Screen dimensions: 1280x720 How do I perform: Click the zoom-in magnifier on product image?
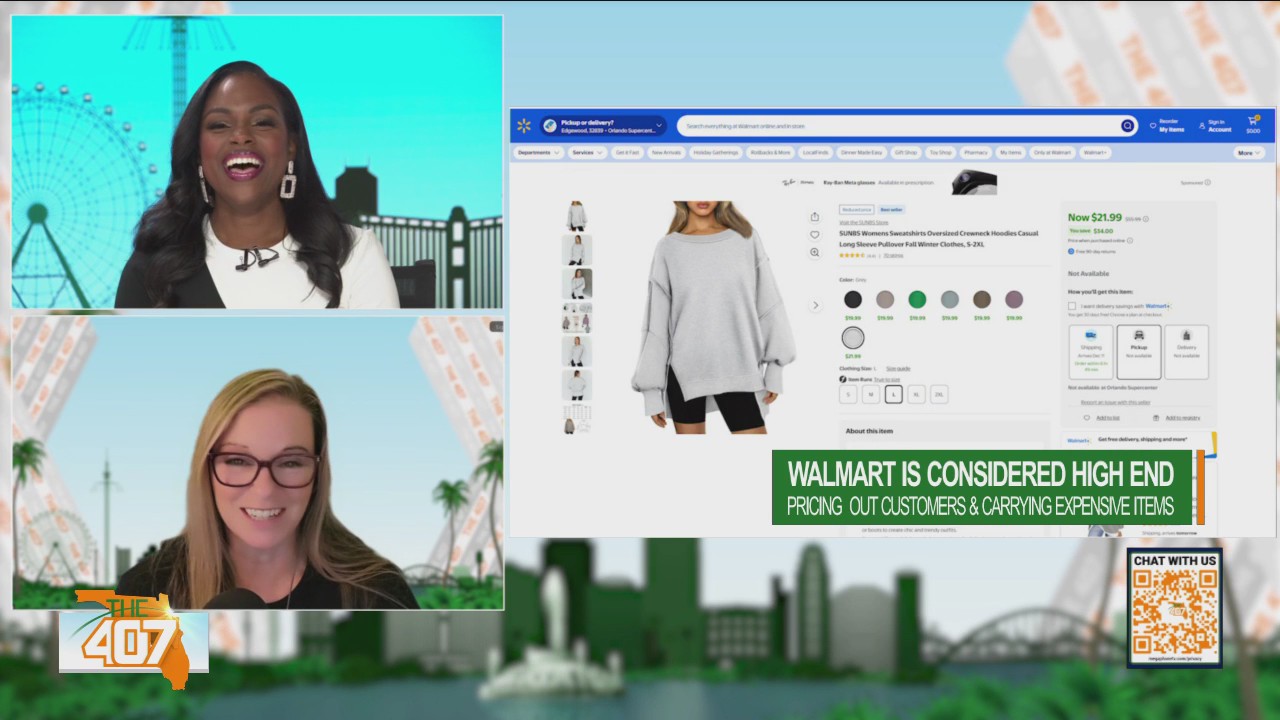point(815,253)
